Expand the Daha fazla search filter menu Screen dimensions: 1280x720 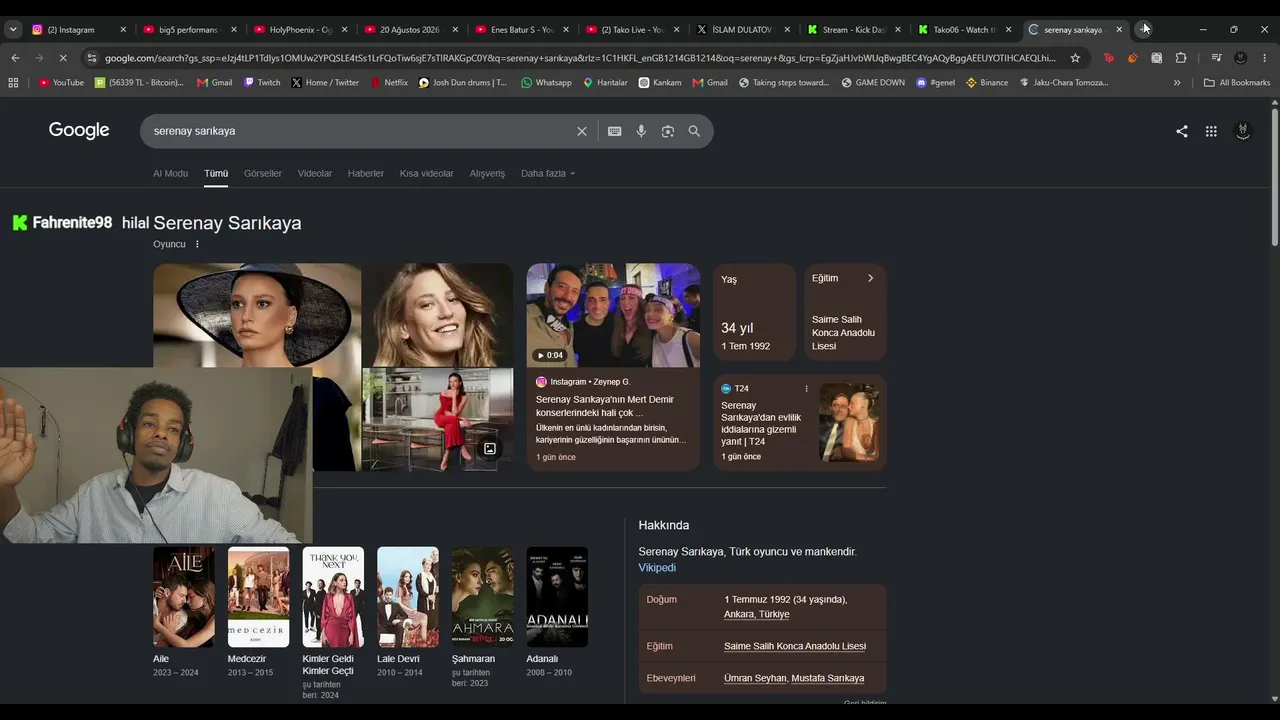(x=548, y=174)
